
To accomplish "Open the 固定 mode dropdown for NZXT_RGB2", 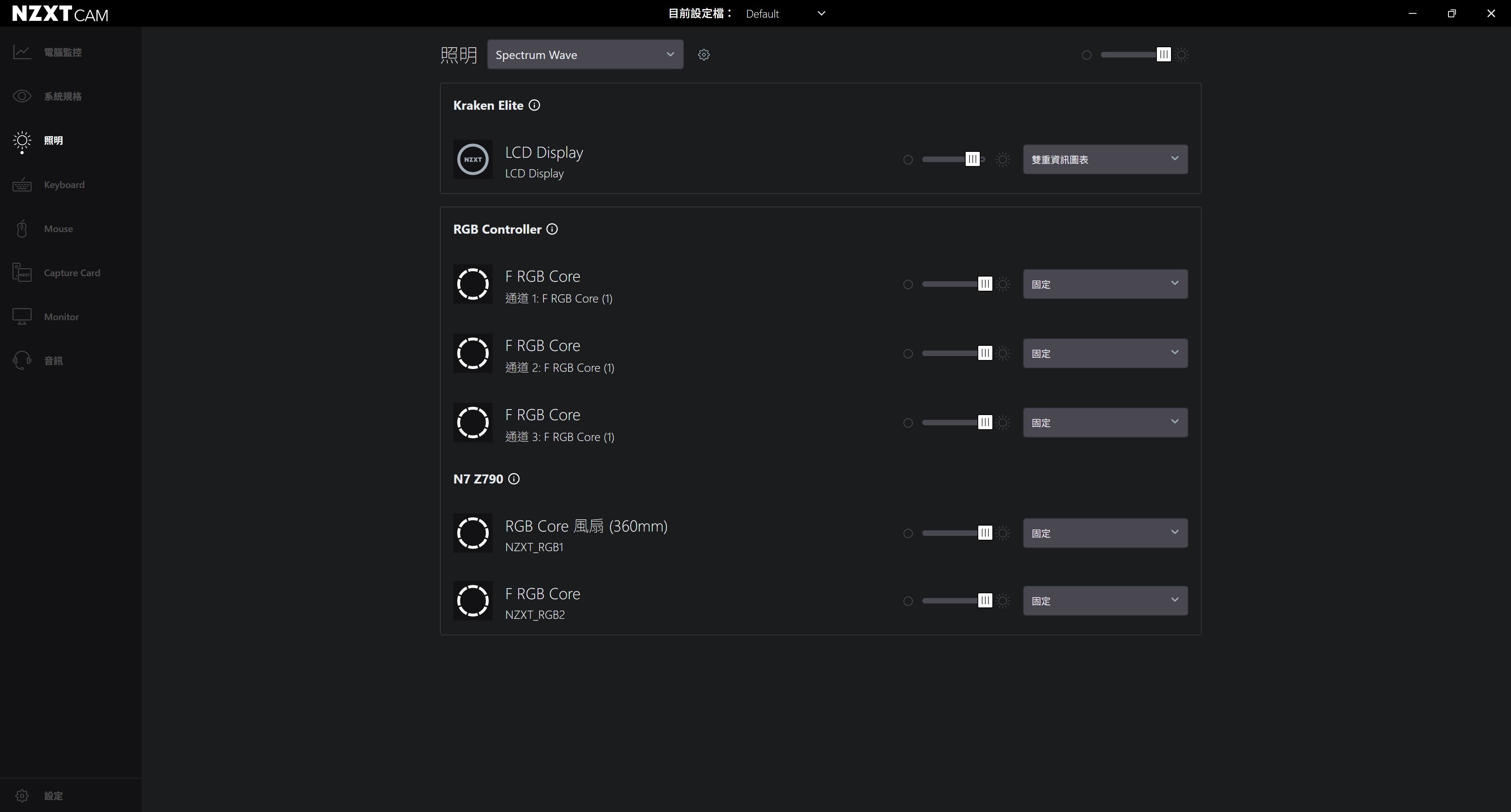I will tap(1105, 600).
